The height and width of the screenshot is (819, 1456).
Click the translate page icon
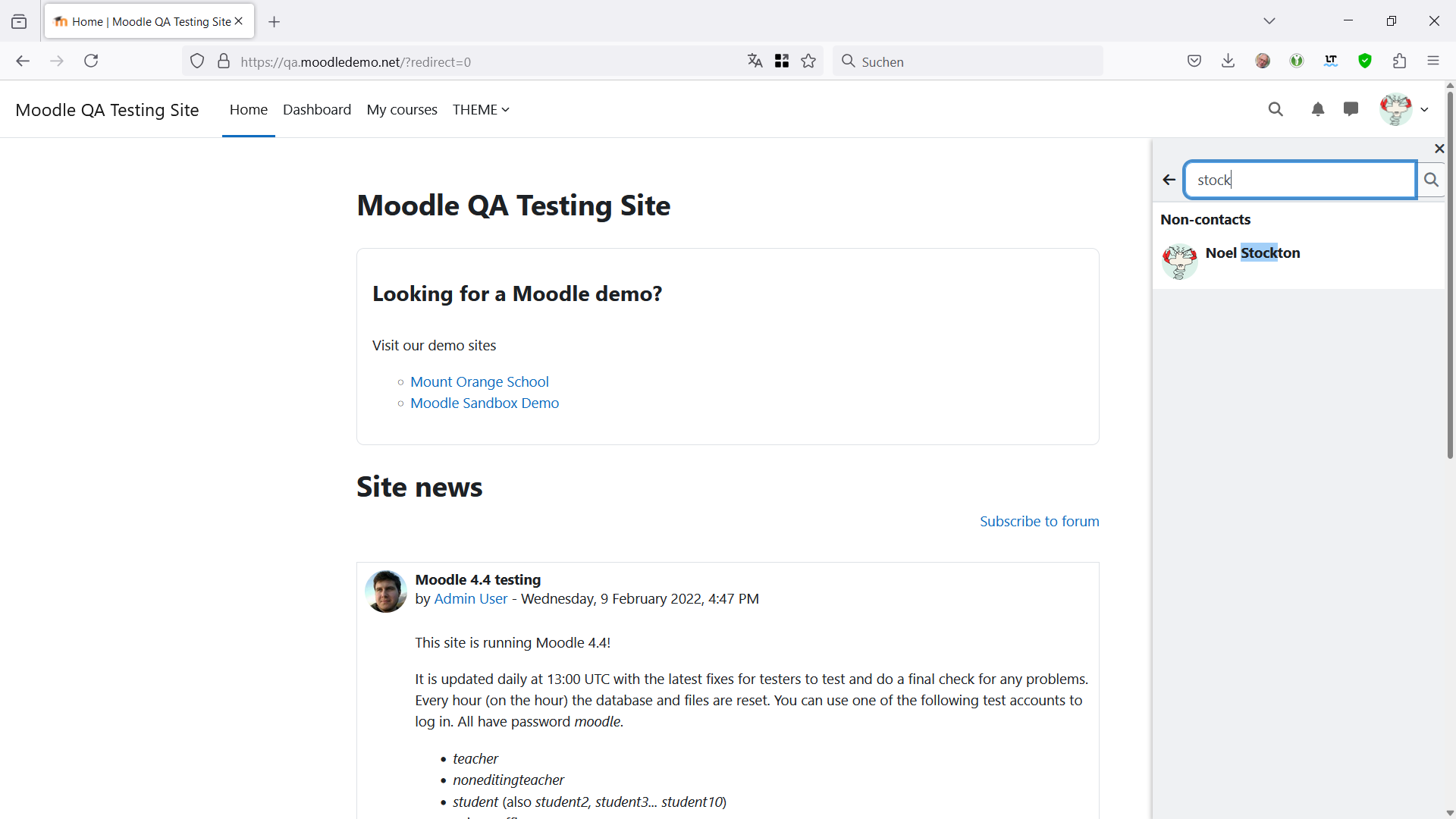(x=755, y=61)
